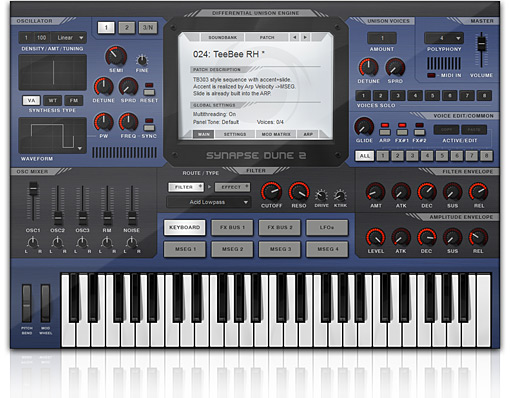The height and width of the screenshot is (398, 510).
Task: Click the Amplitude Envelope REL knob
Action: [478, 237]
